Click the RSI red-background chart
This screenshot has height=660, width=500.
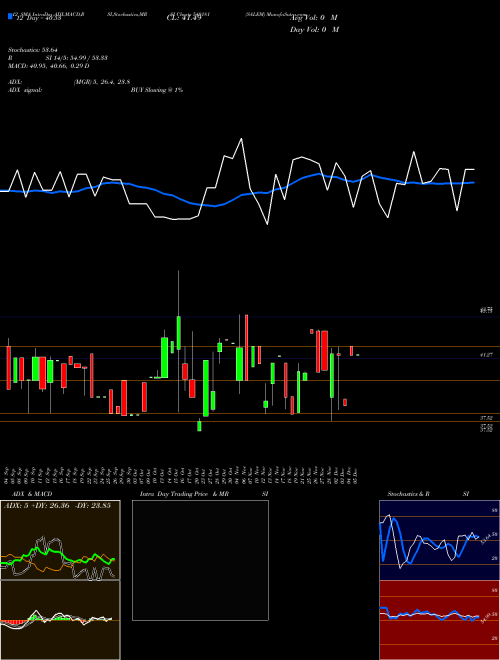coord(439,620)
